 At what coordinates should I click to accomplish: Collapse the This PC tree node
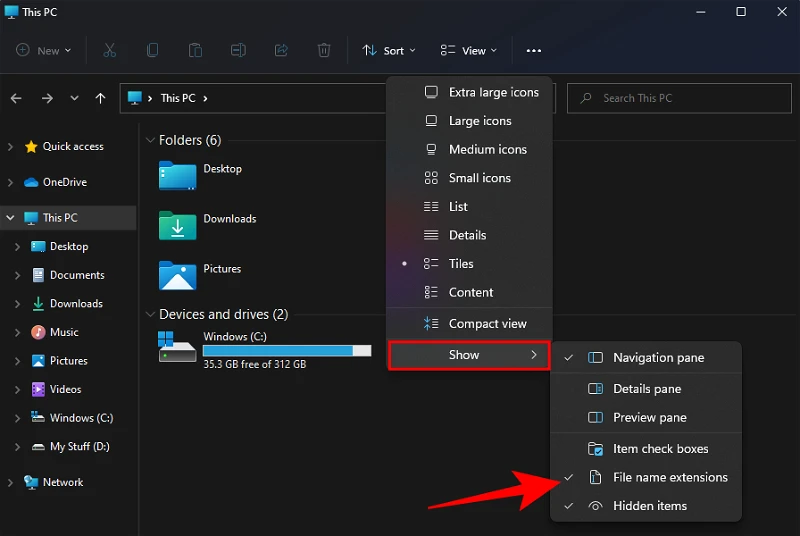point(10,218)
